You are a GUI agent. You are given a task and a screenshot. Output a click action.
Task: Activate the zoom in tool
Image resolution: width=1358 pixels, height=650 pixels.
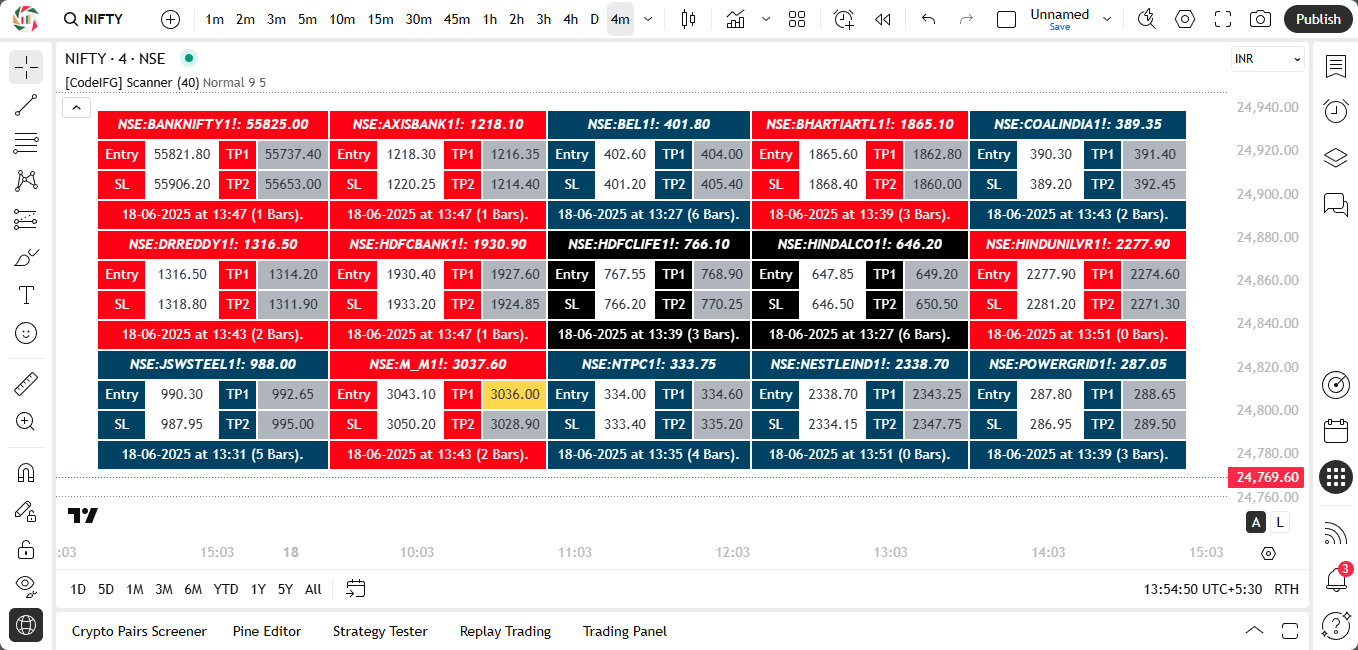(x=26, y=421)
